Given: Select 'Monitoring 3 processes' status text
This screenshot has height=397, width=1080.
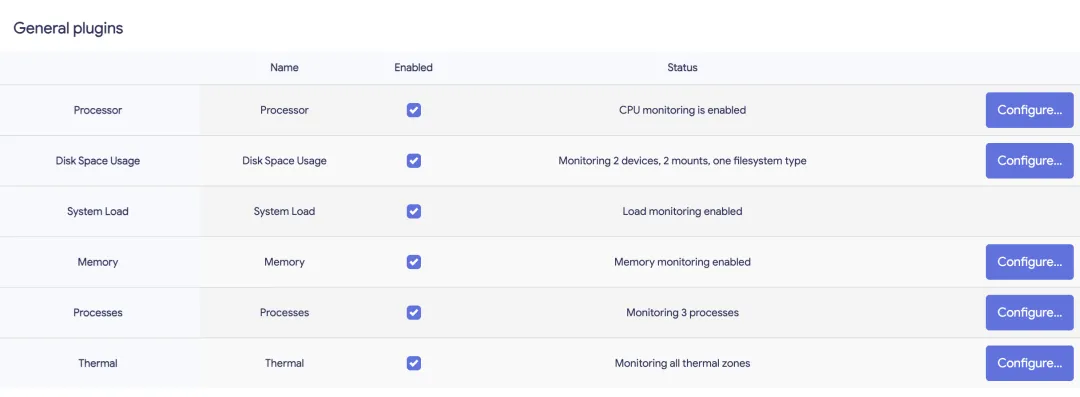Looking at the screenshot, I should 682,312.
